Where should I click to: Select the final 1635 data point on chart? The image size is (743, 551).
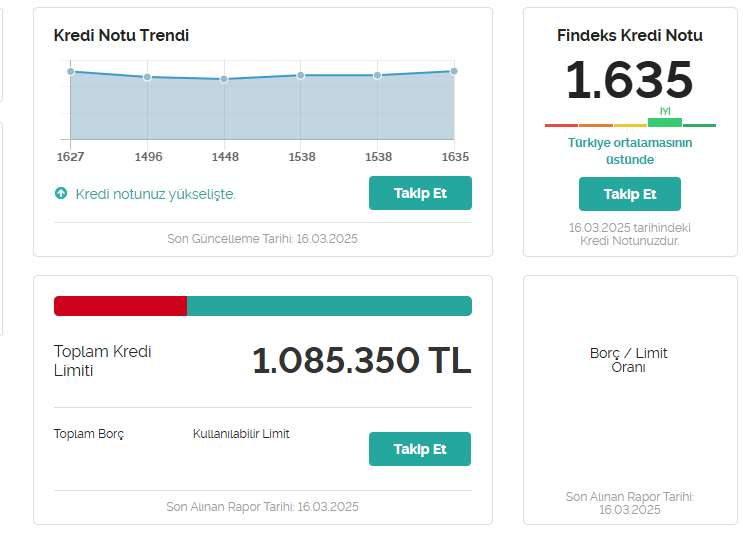coord(454,71)
